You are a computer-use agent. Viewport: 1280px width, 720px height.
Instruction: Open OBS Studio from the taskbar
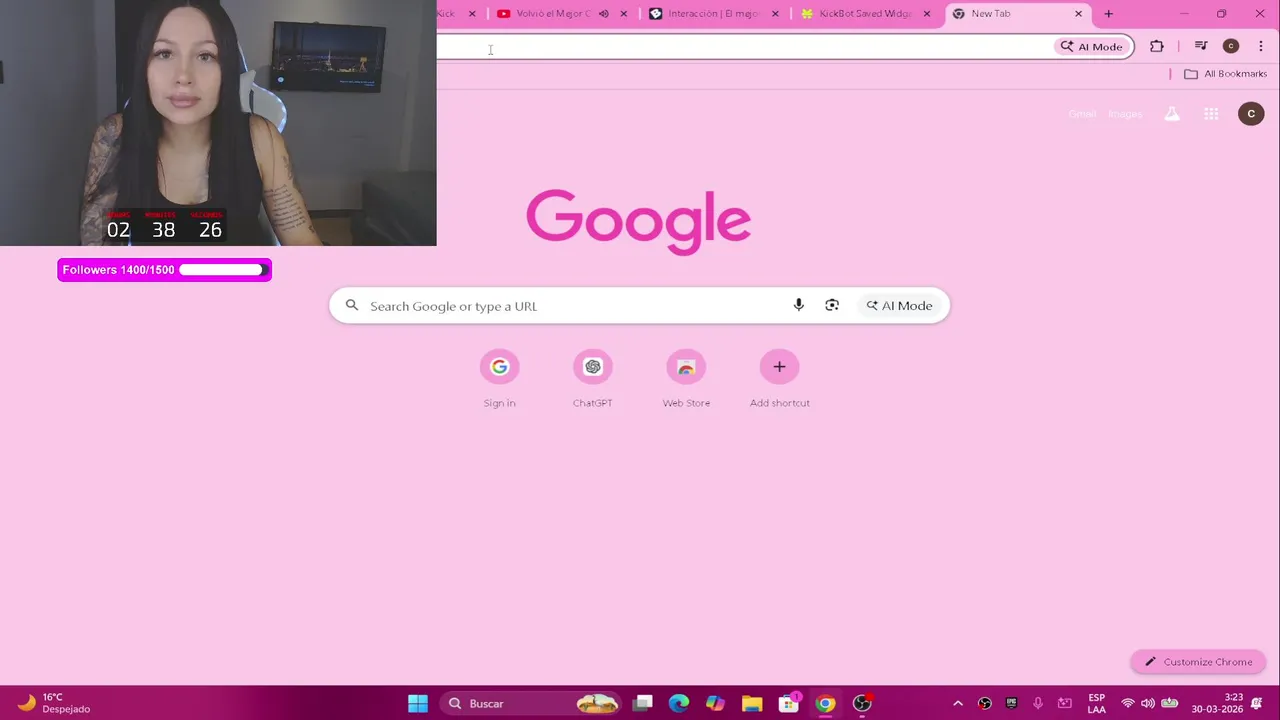coord(862,704)
